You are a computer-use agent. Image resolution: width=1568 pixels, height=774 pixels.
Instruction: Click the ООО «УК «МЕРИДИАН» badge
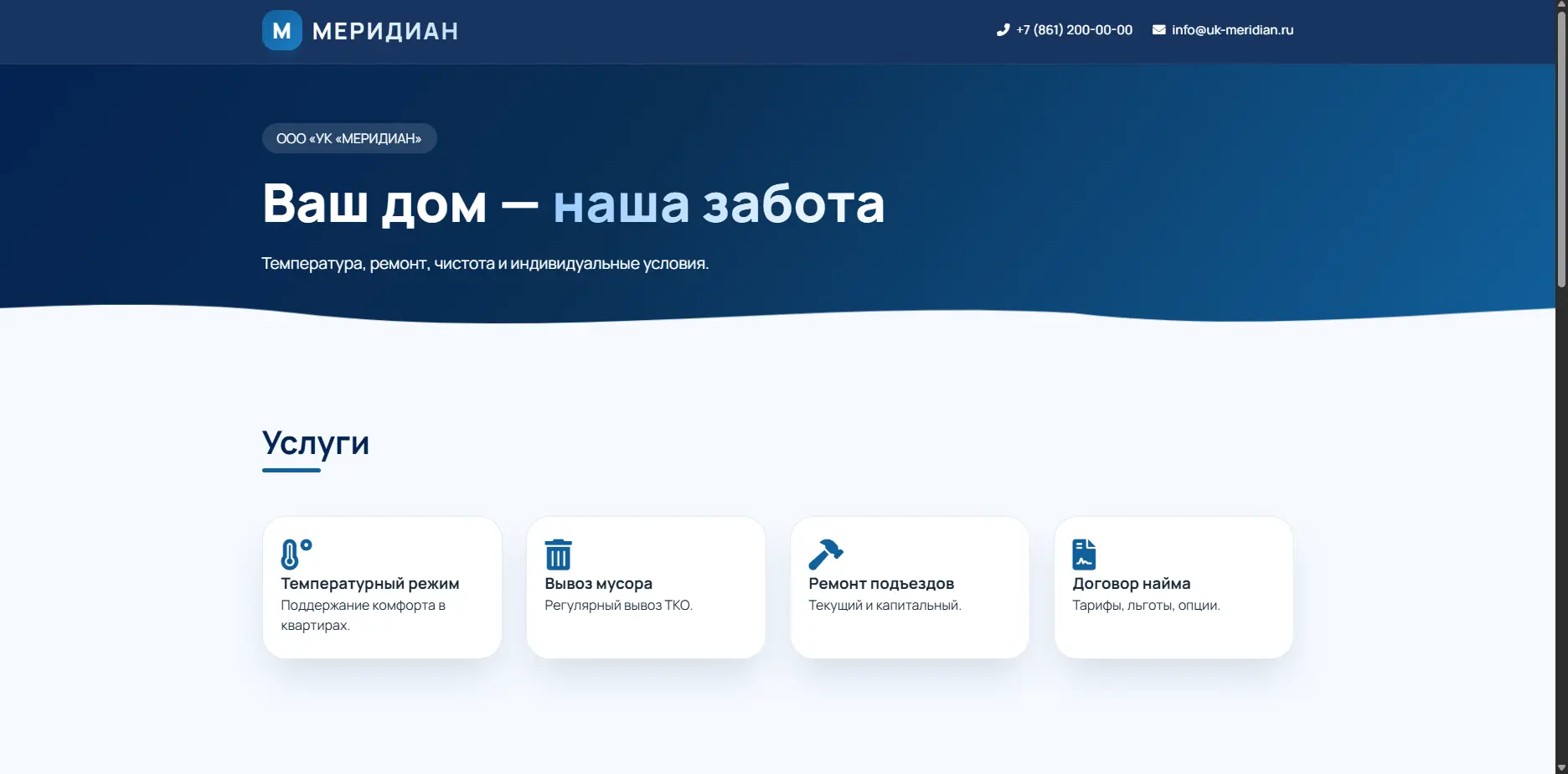click(x=349, y=138)
